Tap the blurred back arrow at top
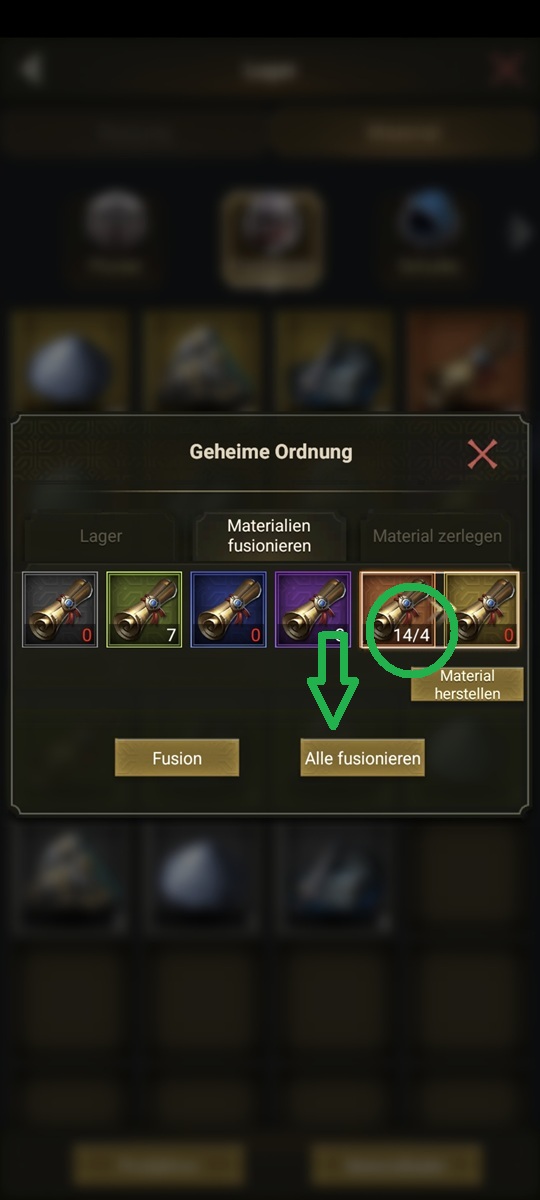This screenshot has height=1200, width=540. [x=32, y=69]
